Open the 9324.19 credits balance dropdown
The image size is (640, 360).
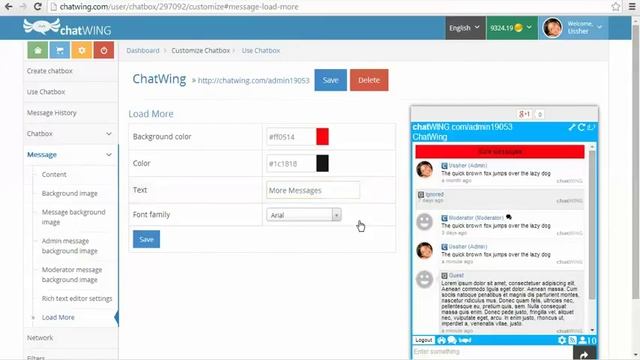tap(512, 28)
